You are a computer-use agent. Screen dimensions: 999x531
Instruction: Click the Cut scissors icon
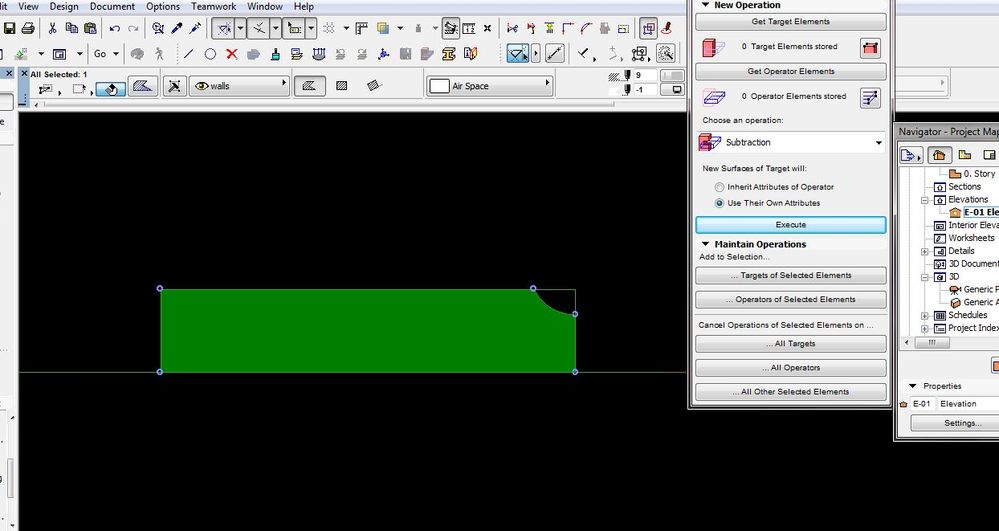pyautogui.click(x=53, y=28)
